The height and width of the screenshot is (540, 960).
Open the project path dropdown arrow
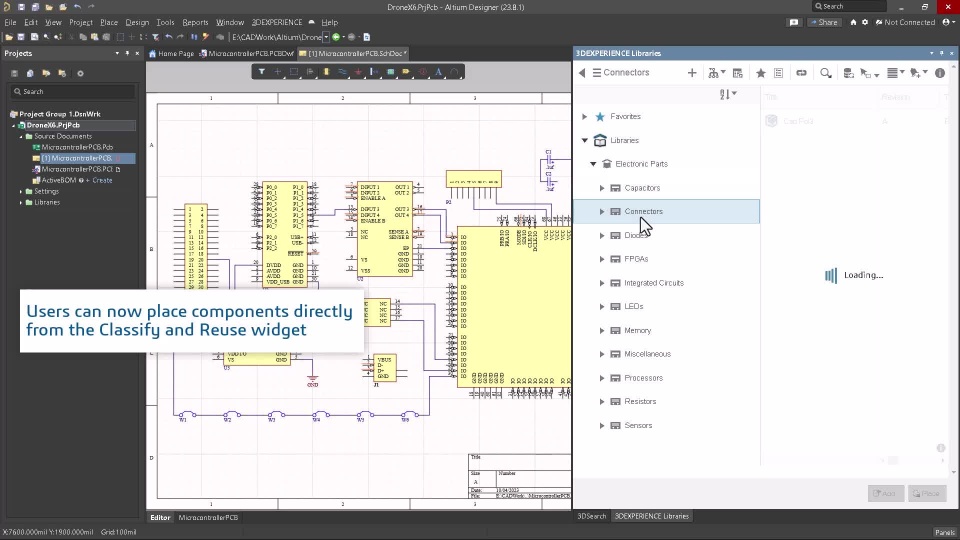[326, 37]
